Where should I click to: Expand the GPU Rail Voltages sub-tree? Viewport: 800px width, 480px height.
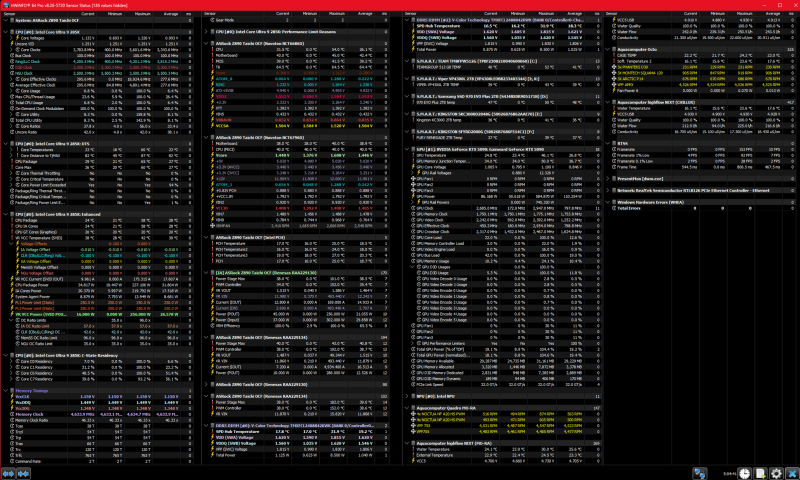click(x=413, y=173)
